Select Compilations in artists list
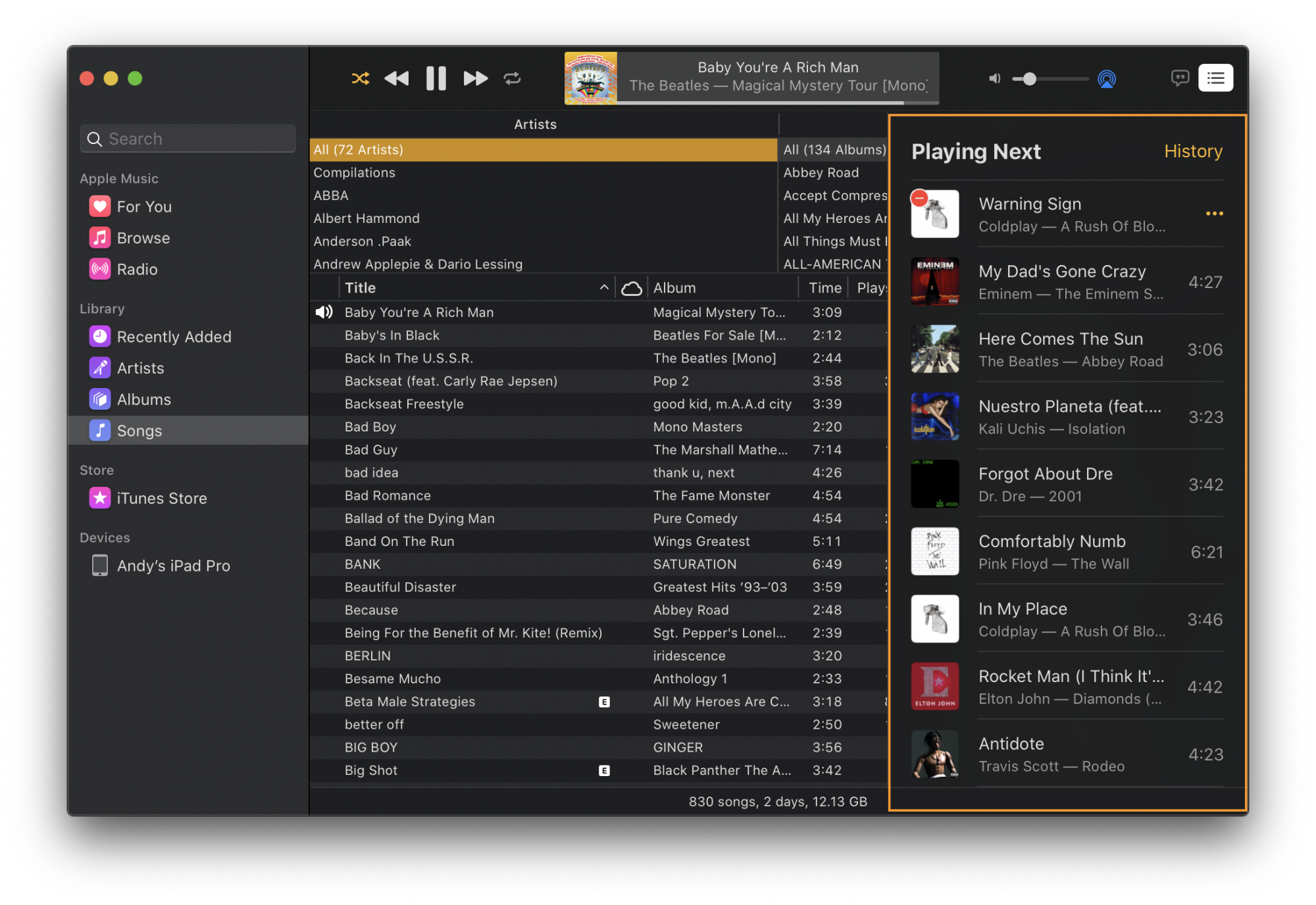 [544, 173]
